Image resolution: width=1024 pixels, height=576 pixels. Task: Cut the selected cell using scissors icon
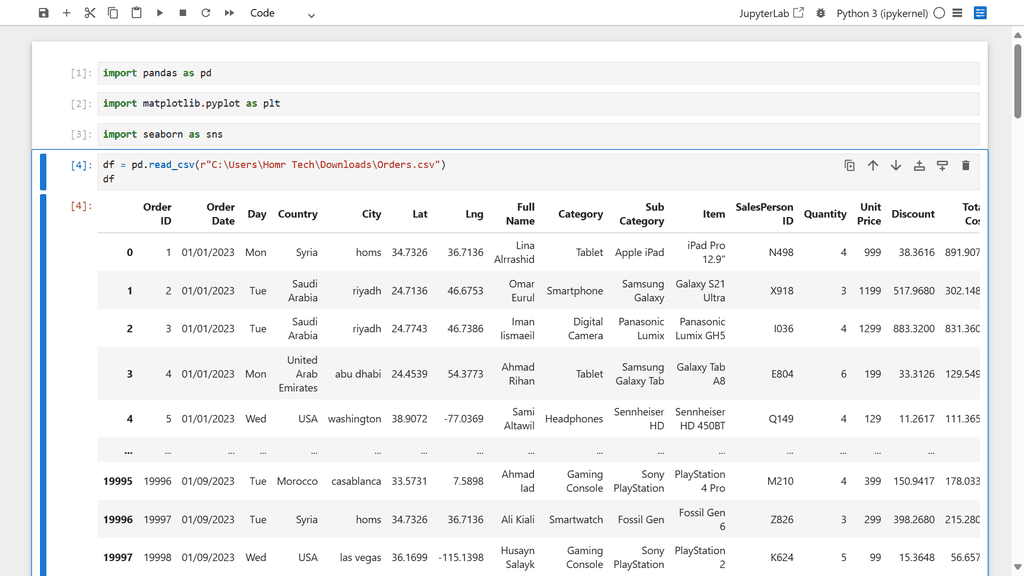point(90,13)
